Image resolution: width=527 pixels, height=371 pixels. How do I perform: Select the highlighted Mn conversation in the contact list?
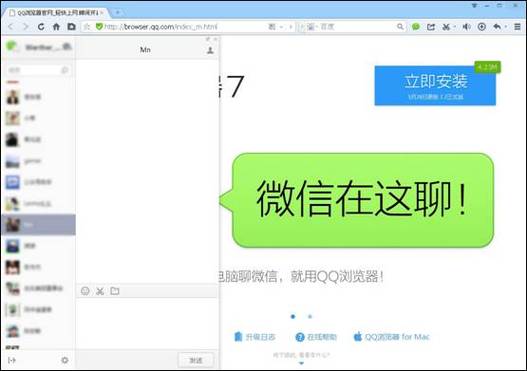(39, 224)
